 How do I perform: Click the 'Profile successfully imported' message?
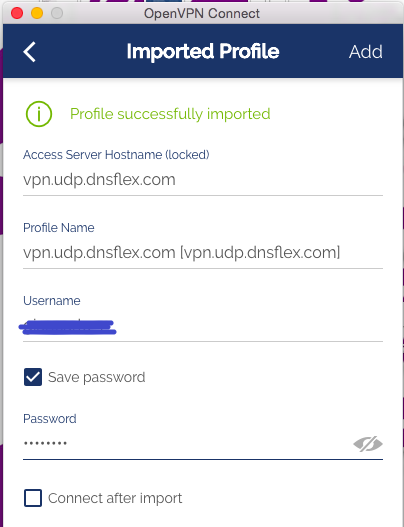pos(170,114)
